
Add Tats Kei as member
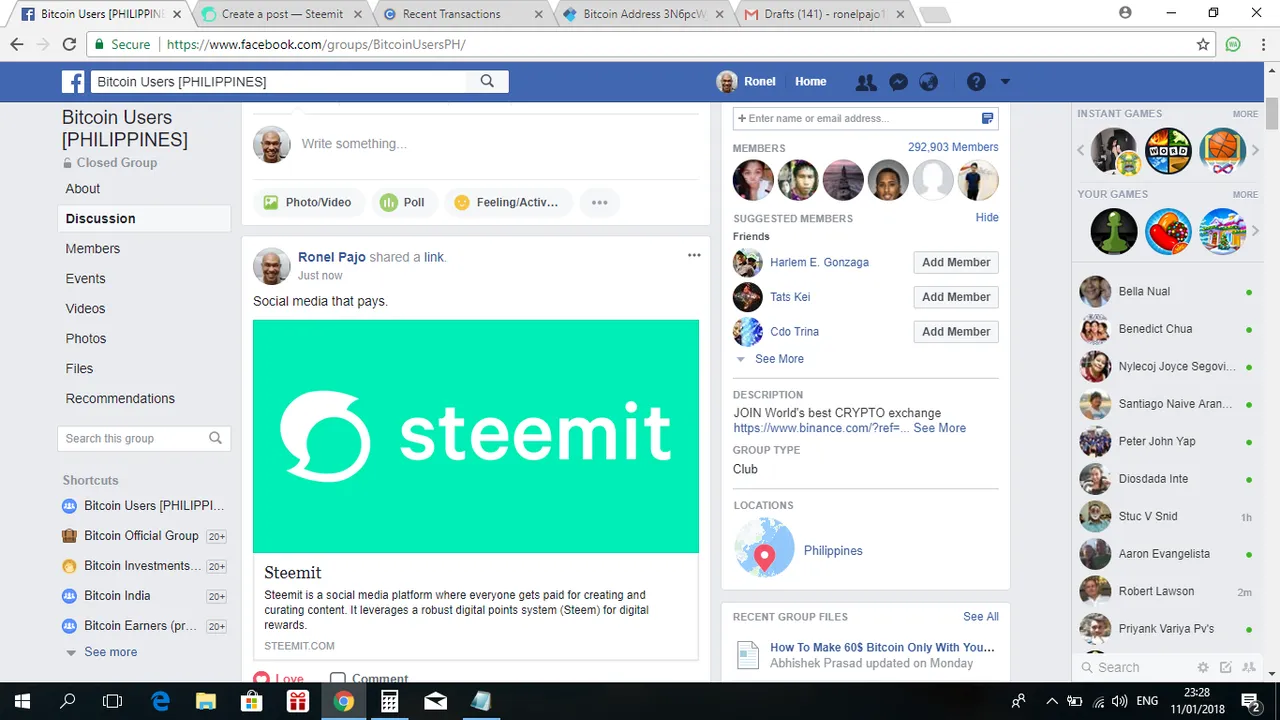coord(956,297)
